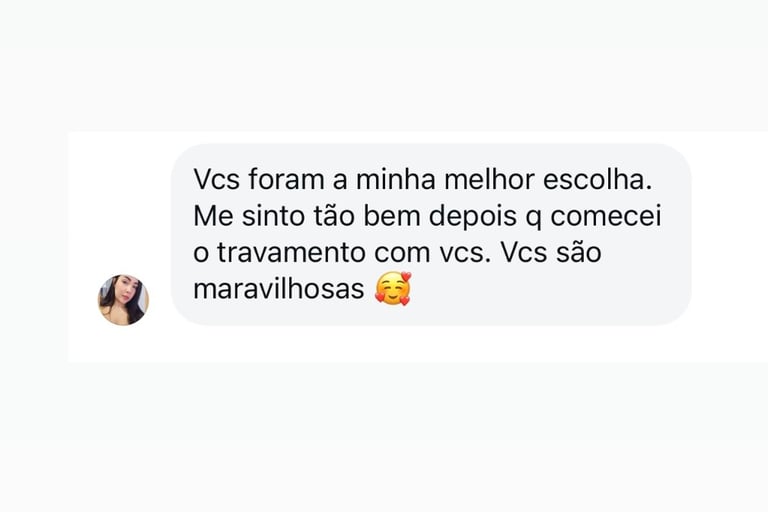Image resolution: width=768 pixels, height=512 pixels.
Task: Click the word "melhor" in the first line
Action: [x=489, y=179]
